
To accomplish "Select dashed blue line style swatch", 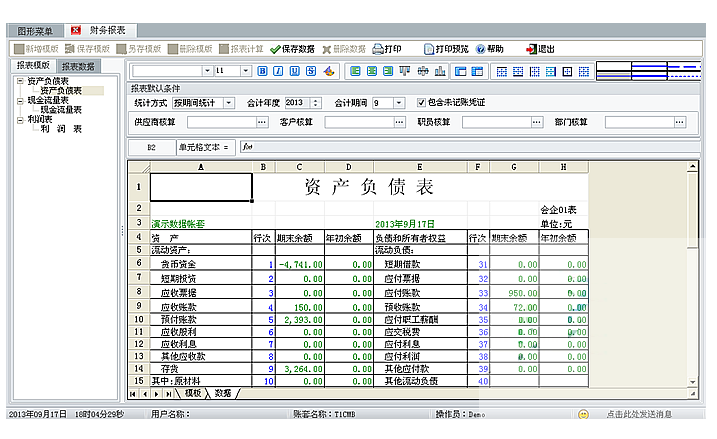I will 684,67.
